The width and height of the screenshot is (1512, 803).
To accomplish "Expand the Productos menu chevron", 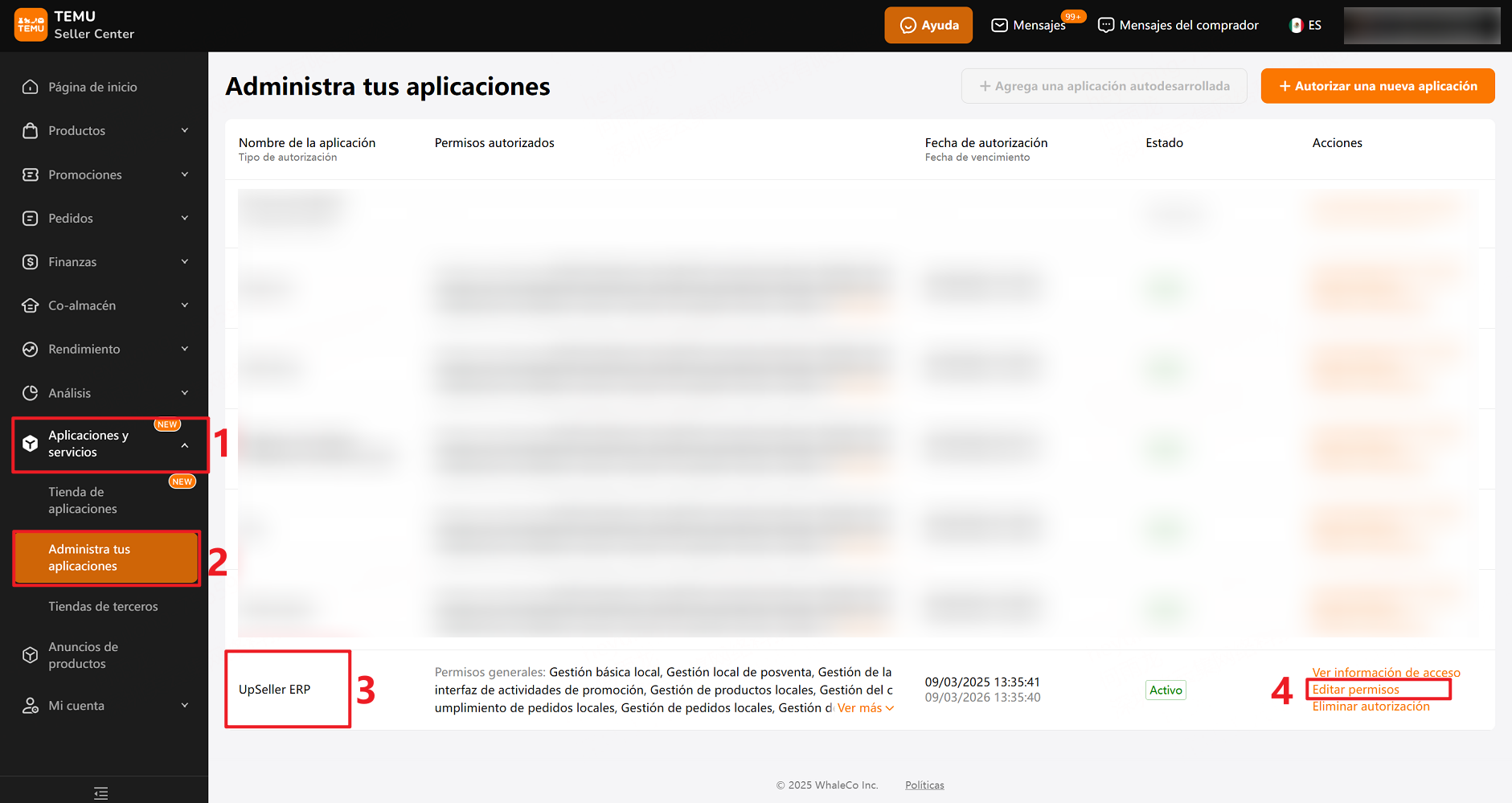I will (185, 130).
